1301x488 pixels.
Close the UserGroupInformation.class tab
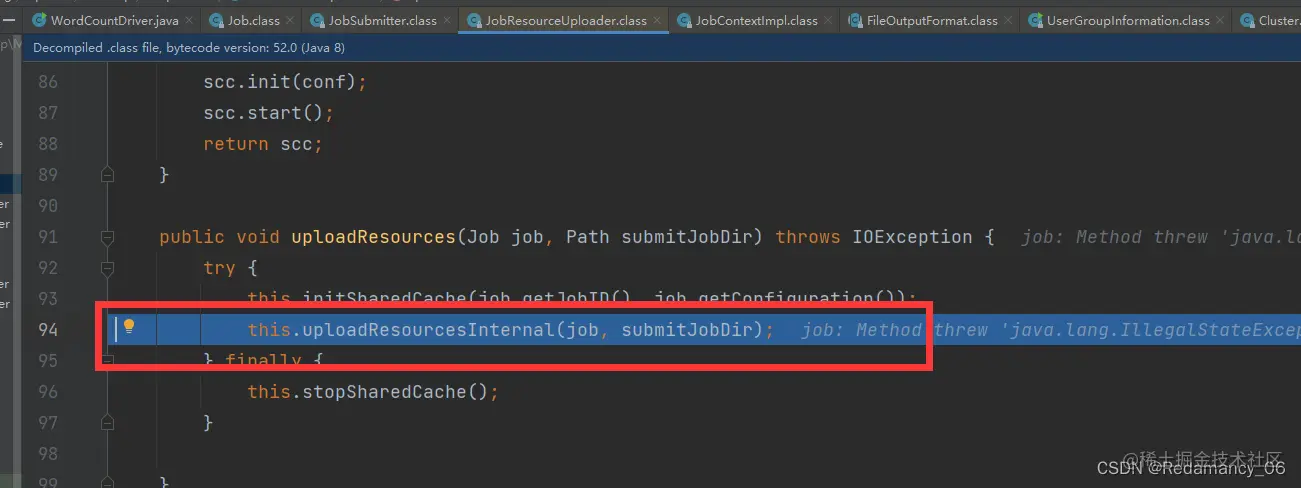click(1220, 20)
